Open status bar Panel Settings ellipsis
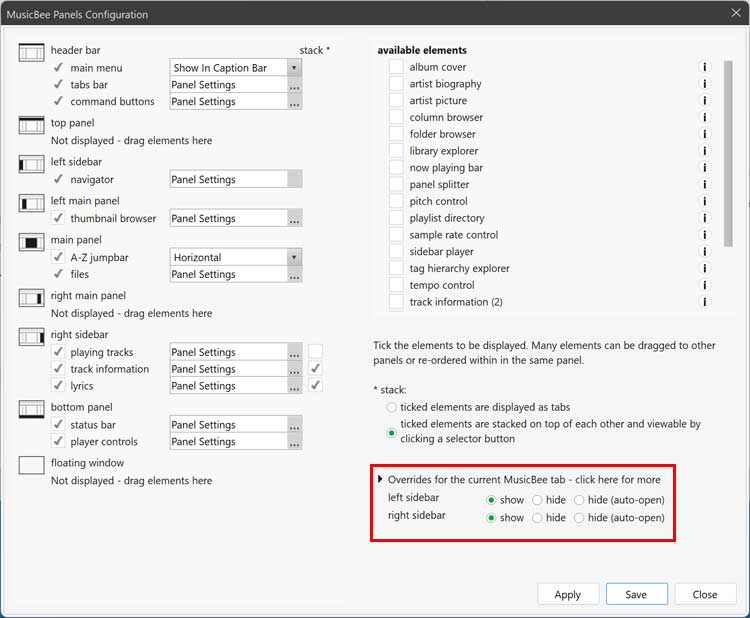 (295, 425)
